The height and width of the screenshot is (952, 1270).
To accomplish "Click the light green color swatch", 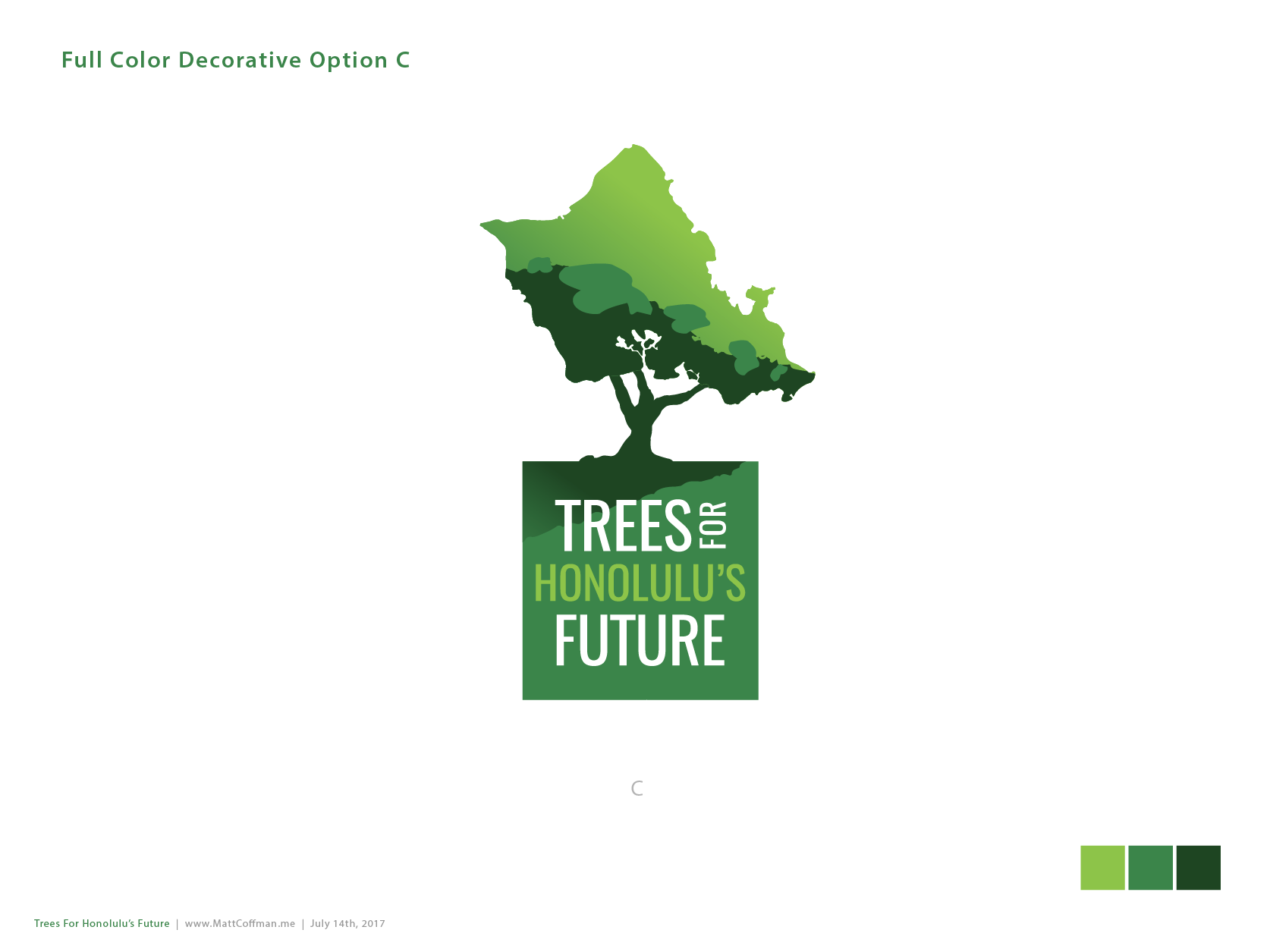I will pyautogui.click(x=1102, y=867).
